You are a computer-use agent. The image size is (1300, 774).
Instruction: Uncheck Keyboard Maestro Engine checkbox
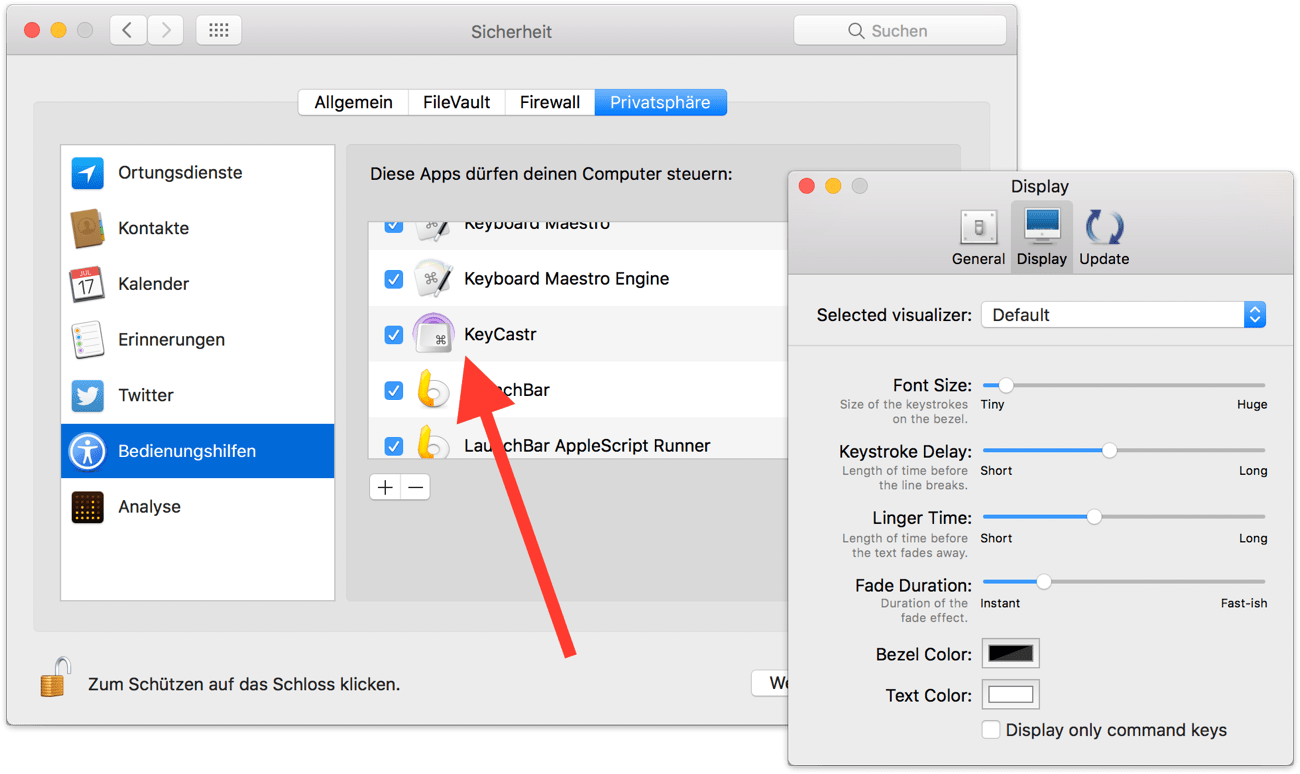(x=394, y=279)
